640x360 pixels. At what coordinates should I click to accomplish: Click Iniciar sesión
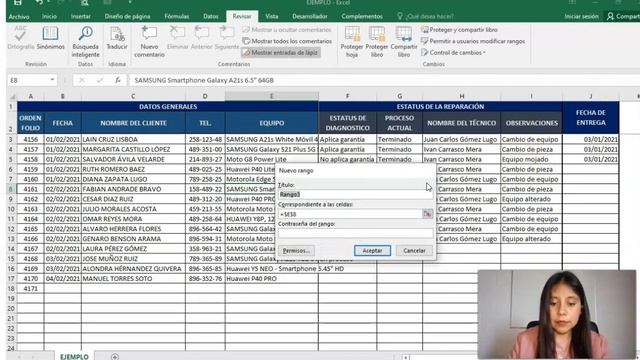point(581,16)
